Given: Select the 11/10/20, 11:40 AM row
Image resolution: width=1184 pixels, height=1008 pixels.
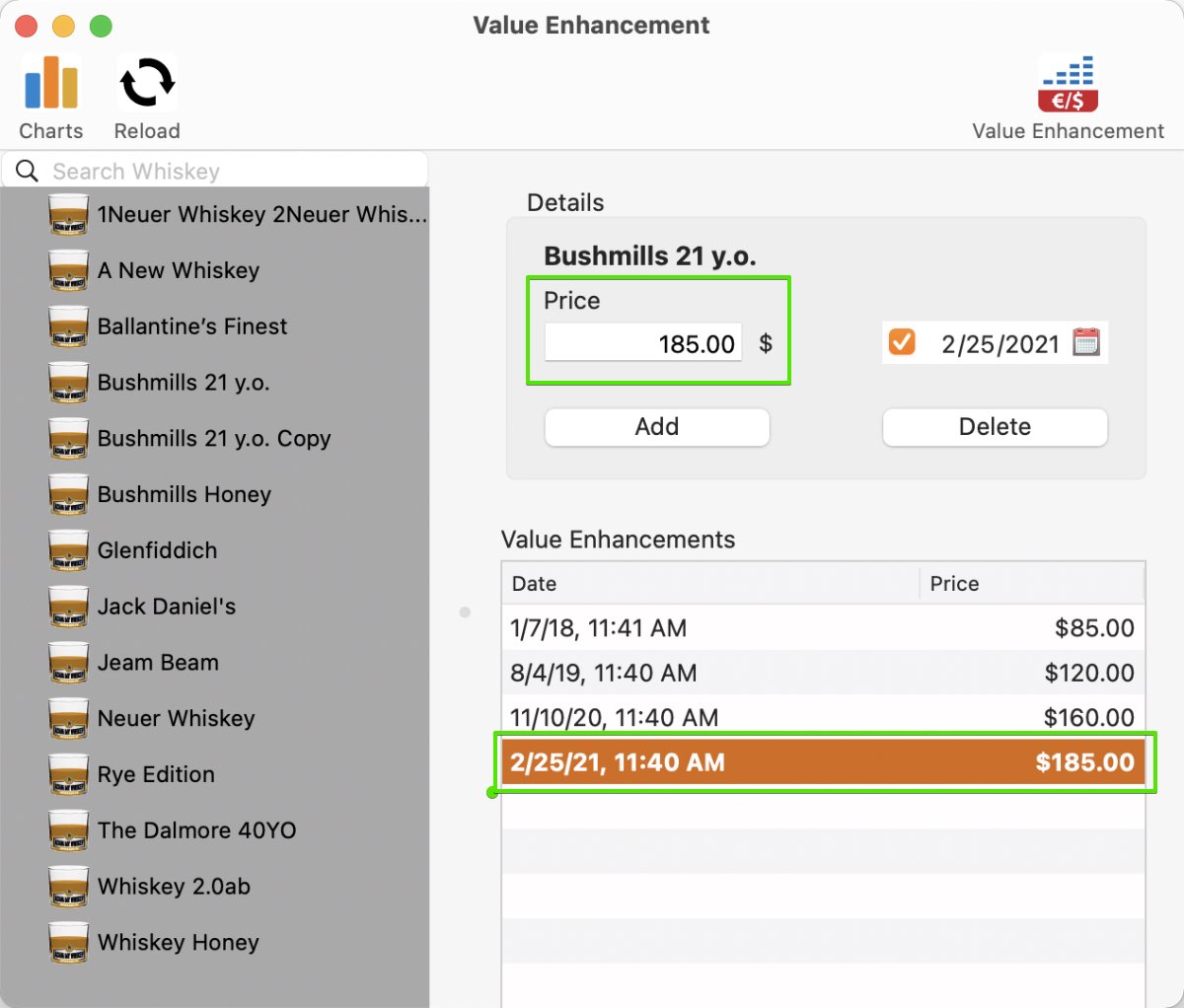Looking at the screenshot, I should [823, 717].
